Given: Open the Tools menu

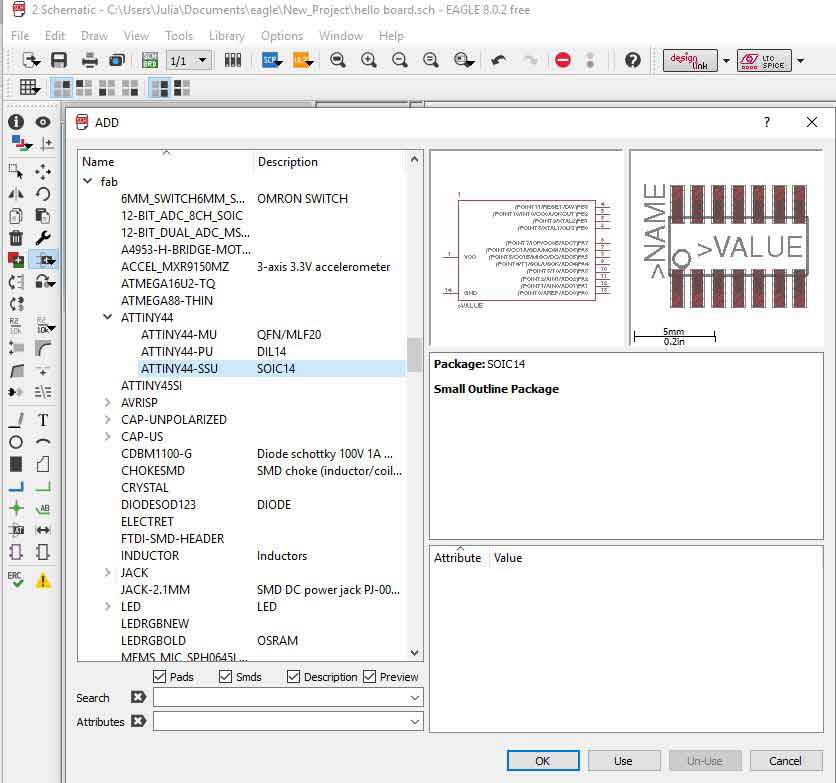Looking at the screenshot, I should tap(179, 36).
